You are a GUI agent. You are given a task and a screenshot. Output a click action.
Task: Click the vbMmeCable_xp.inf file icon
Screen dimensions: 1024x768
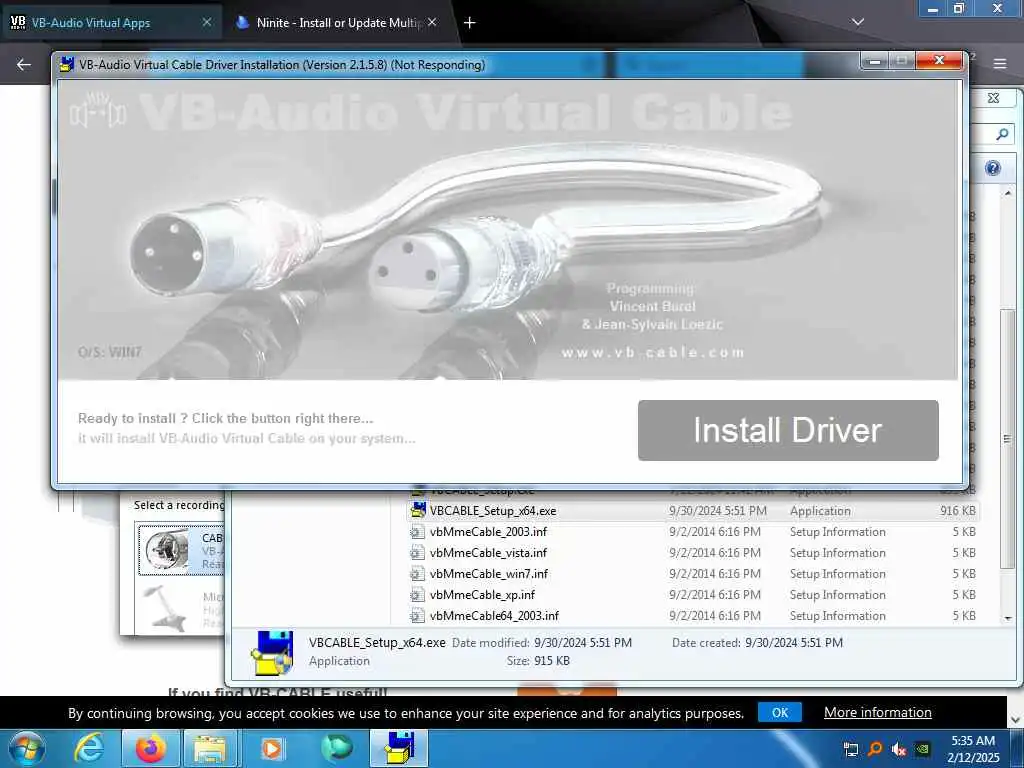[x=417, y=595]
